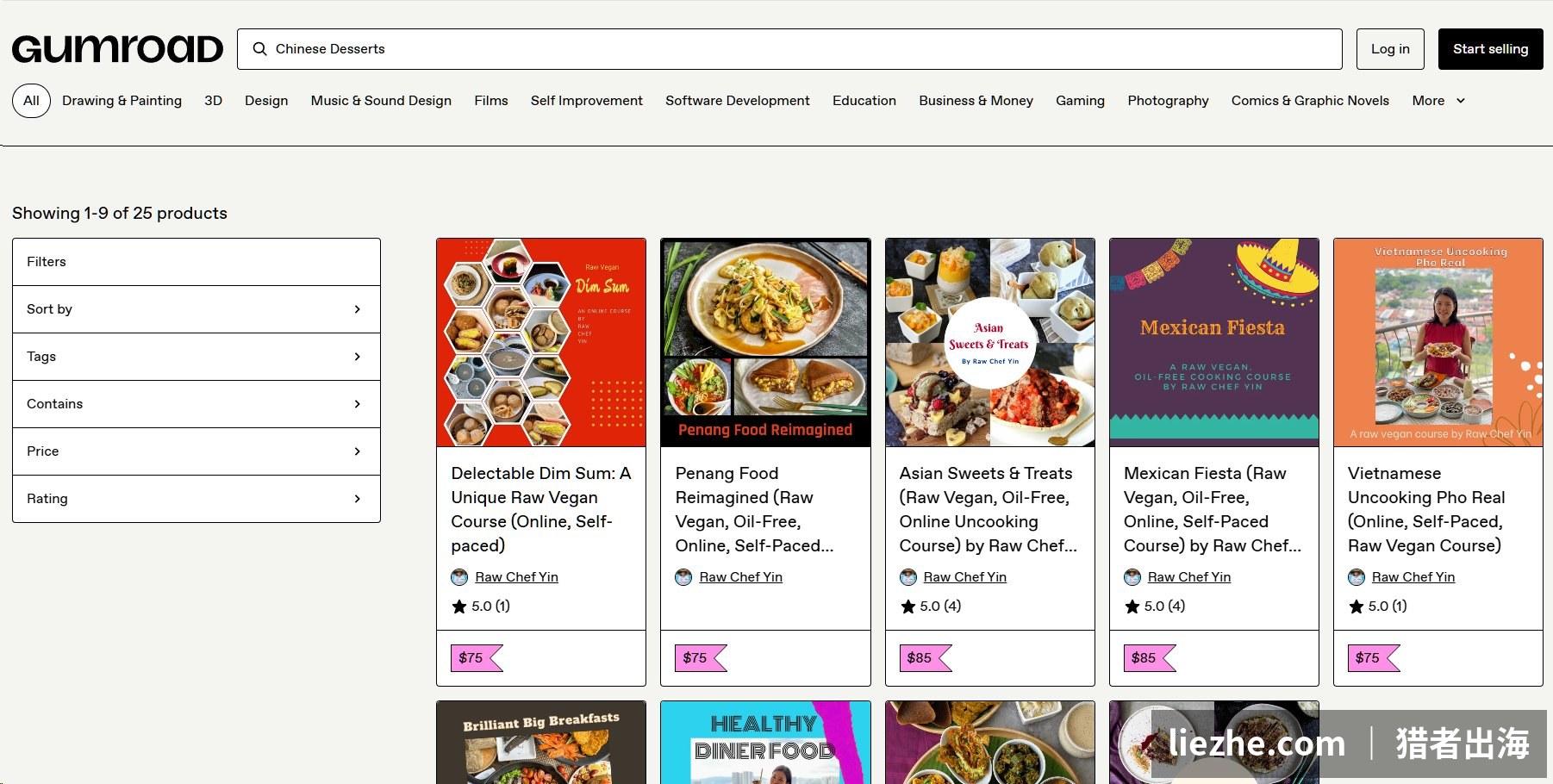The height and width of the screenshot is (784, 1553).
Task: Open Mexican Fiesta course title
Action: [1213, 509]
